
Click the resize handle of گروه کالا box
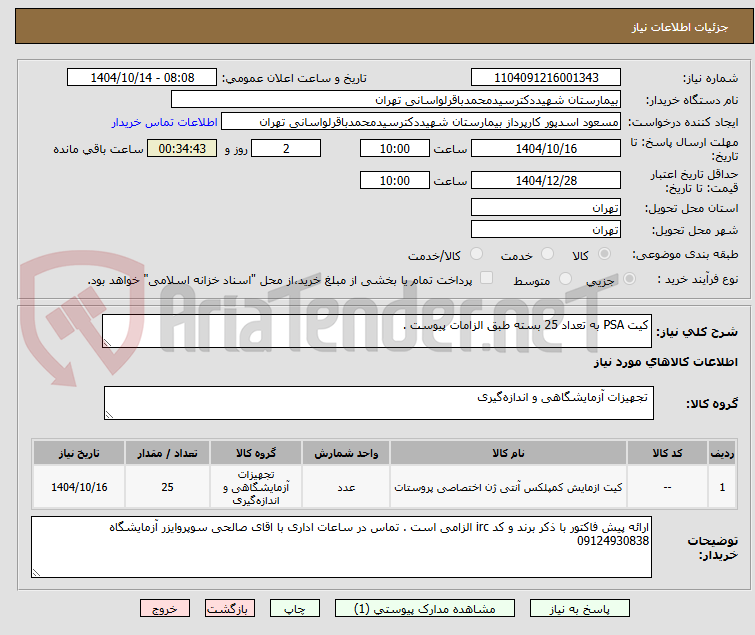click(x=109, y=415)
